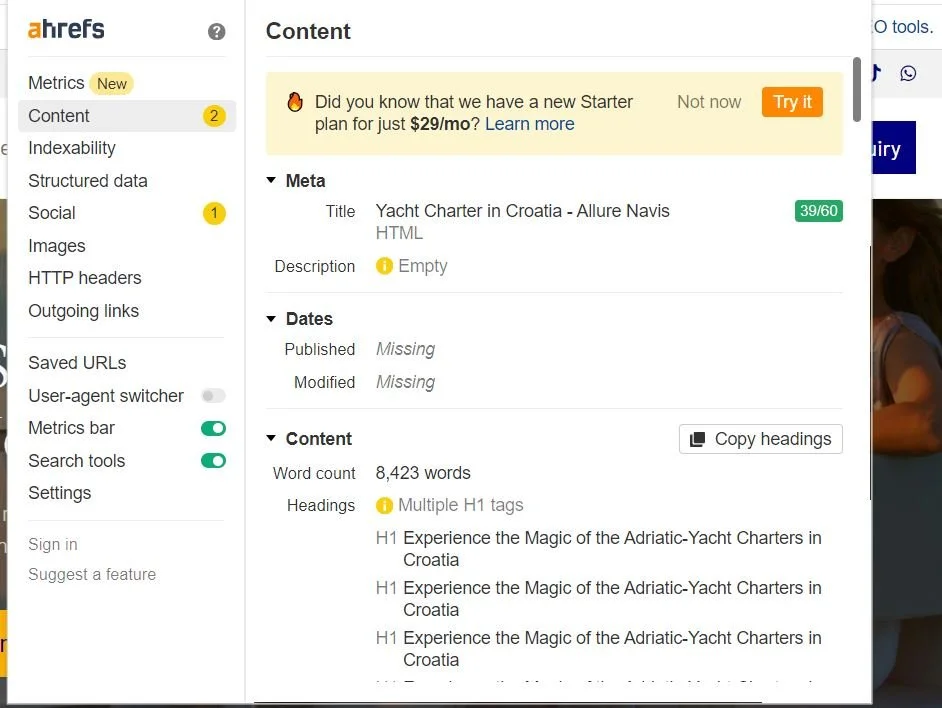Click the 'Empty' description value
Viewport: 942px width, 708px height.
[423, 266]
